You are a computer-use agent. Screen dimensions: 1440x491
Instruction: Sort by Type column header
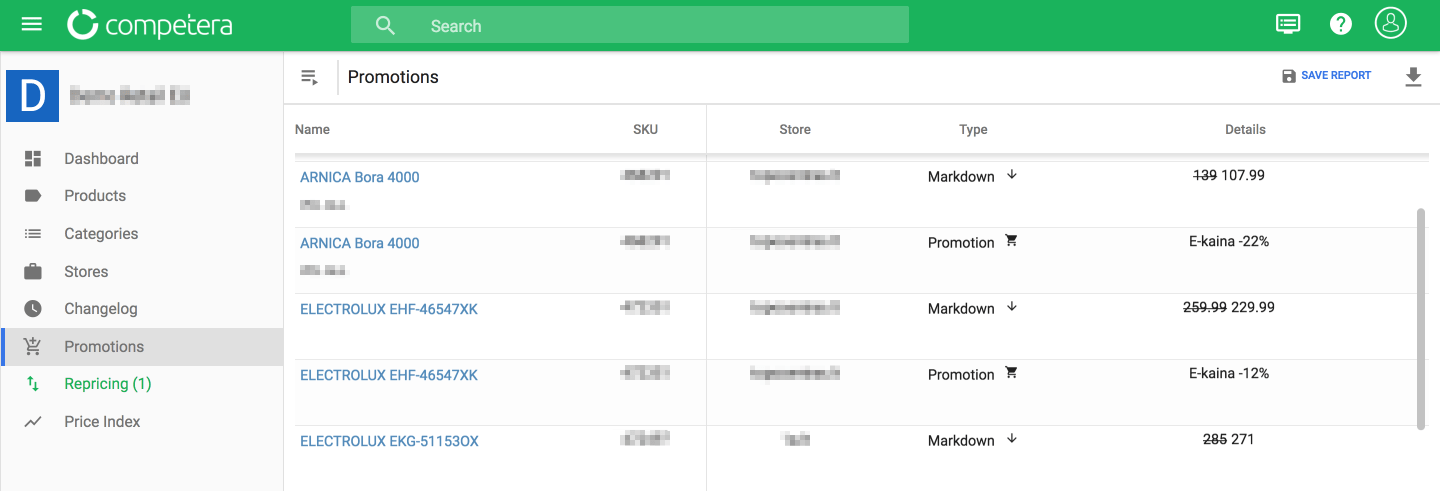(x=973, y=129)
